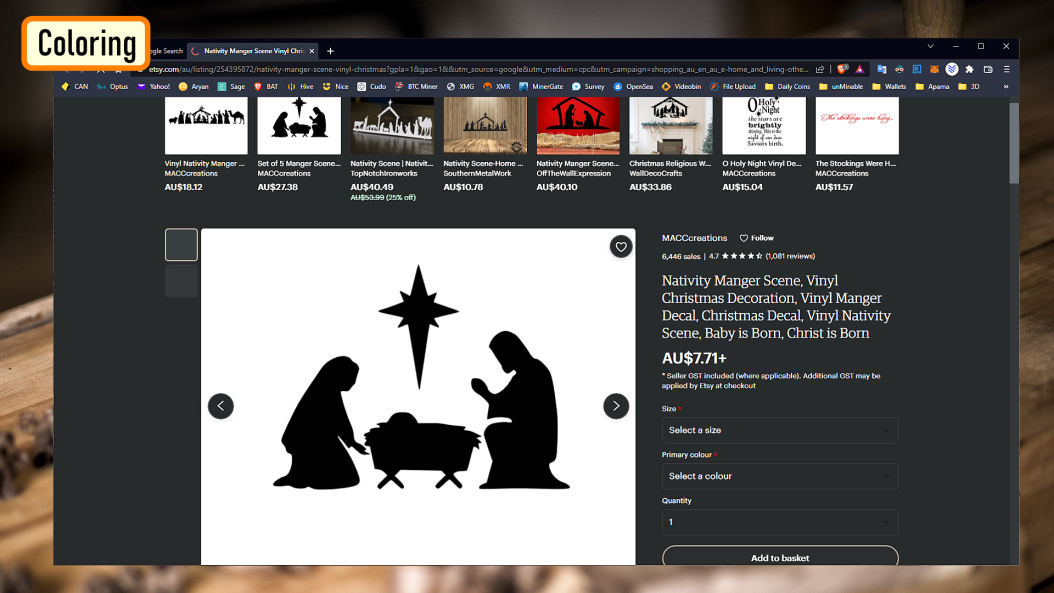Open the (1,081 reviews) link
Image resolution: width=1054 pixels, height=593 pixels.
pos(790,256)
